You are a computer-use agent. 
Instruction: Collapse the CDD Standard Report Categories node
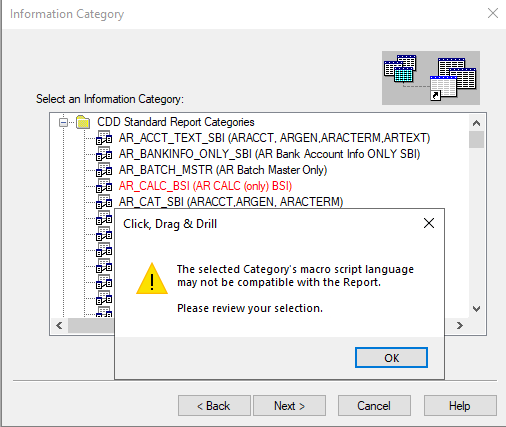[x=63, y=122]
